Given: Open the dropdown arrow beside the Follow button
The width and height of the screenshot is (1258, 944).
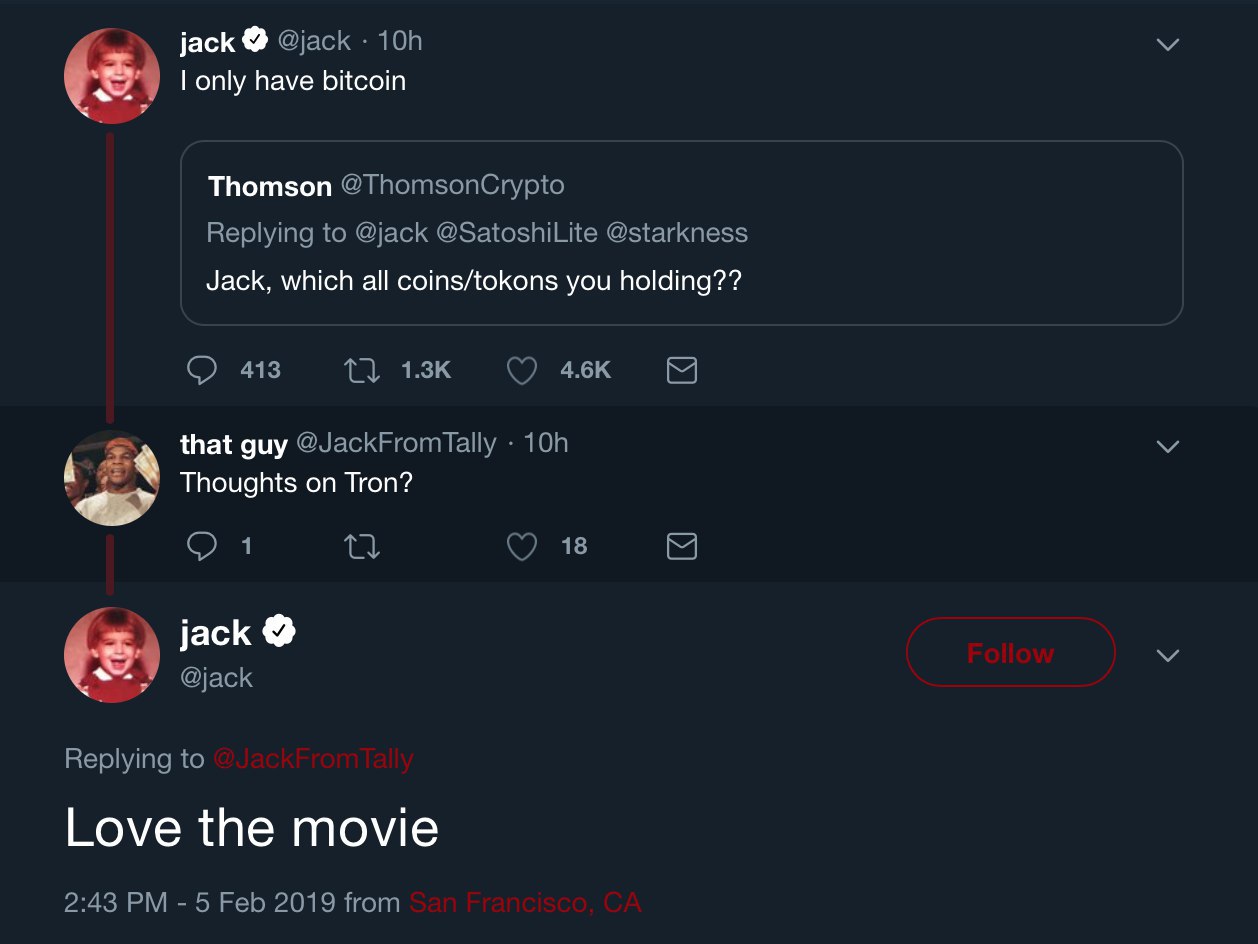Looking at the screenshot, I should pyautogui.click(x=1167, y=655).
